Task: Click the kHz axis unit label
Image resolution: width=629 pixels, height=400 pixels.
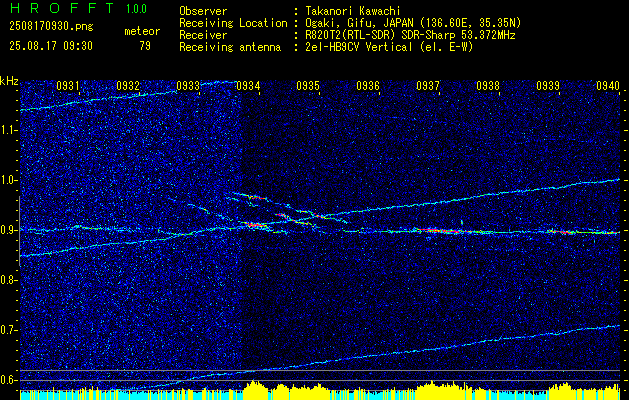Action: click(x=9, y=81)
